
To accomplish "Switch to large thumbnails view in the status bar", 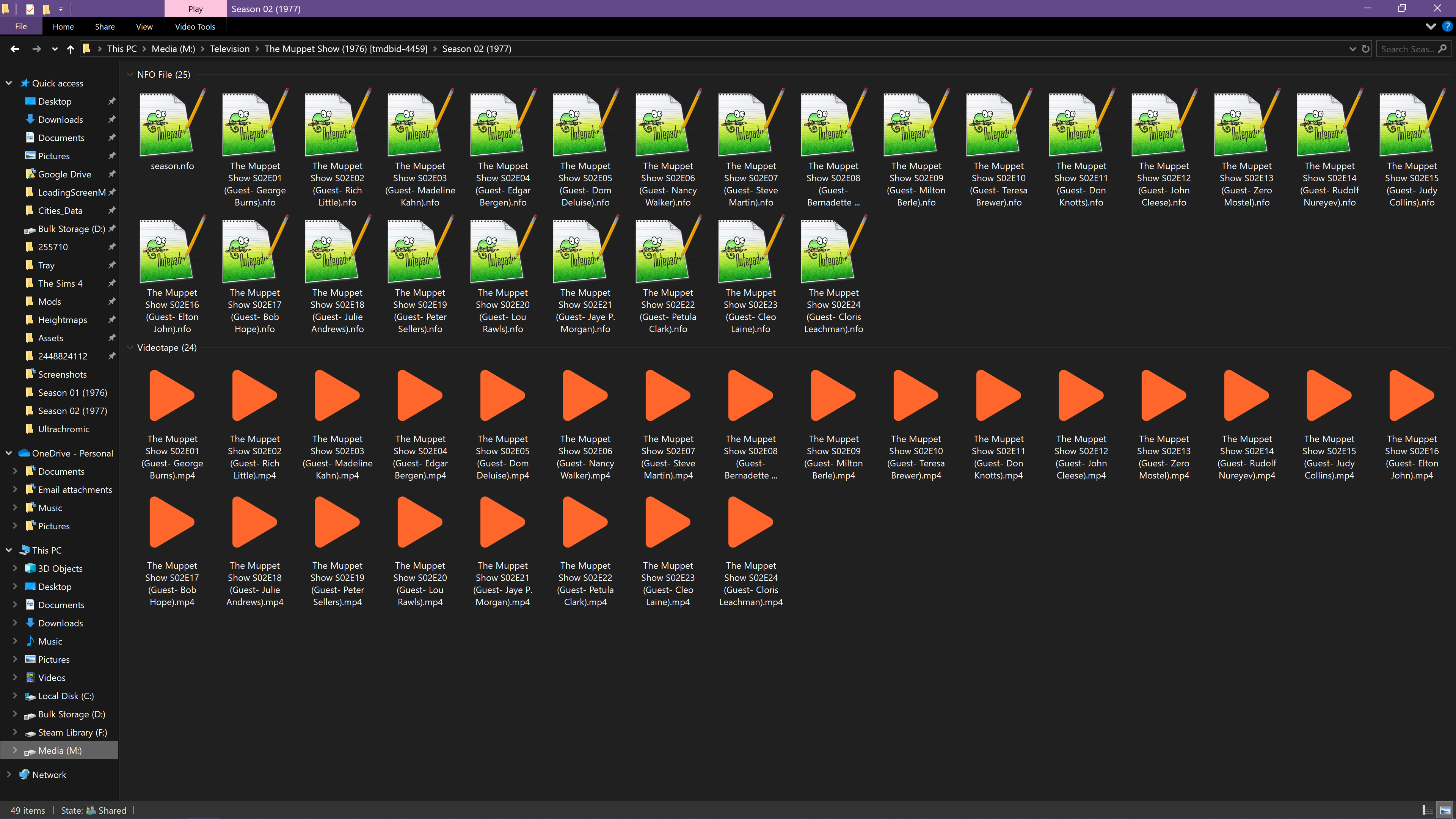I will 1445,810.
